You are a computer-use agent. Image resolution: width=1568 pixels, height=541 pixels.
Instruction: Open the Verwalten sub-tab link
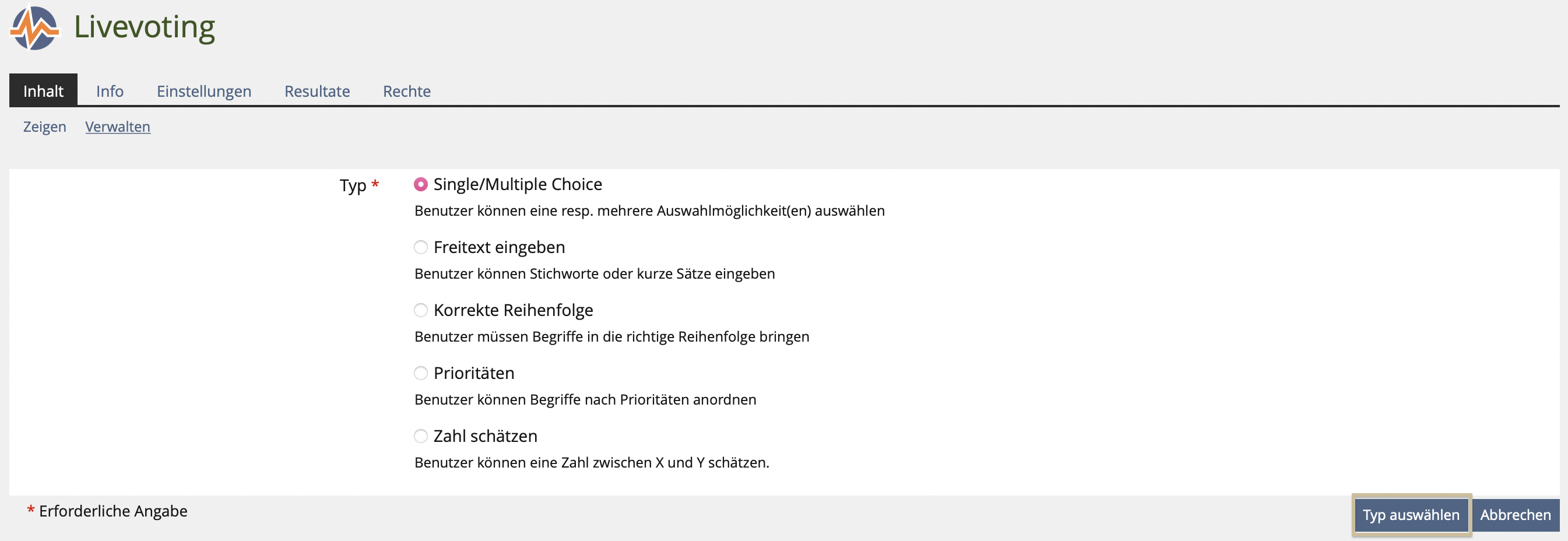(118, 127)
